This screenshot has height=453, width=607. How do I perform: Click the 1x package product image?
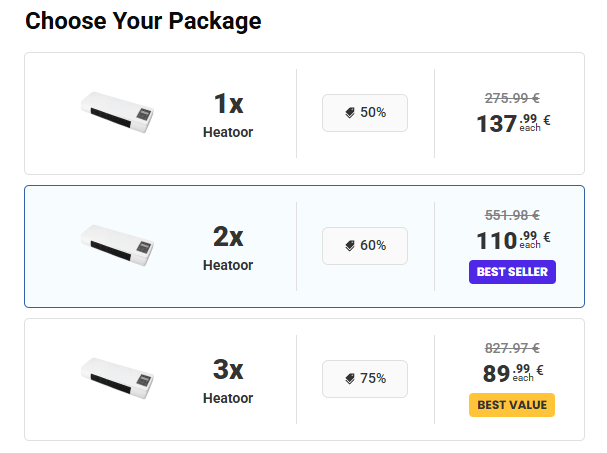[x=116, y=111]
